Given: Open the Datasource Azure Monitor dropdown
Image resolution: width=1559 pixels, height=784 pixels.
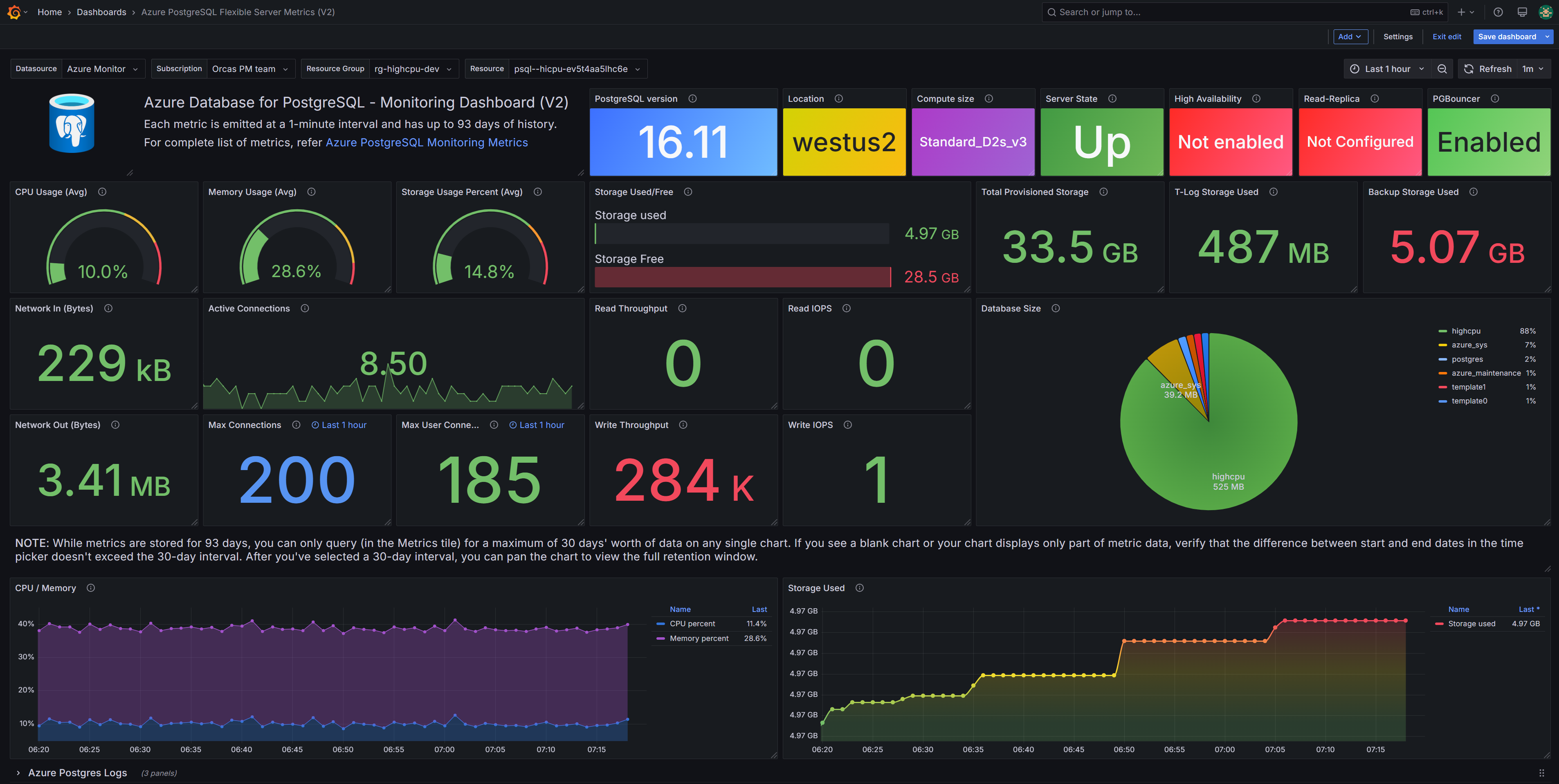Looking at the screenshot, I should tap(102, 69).
